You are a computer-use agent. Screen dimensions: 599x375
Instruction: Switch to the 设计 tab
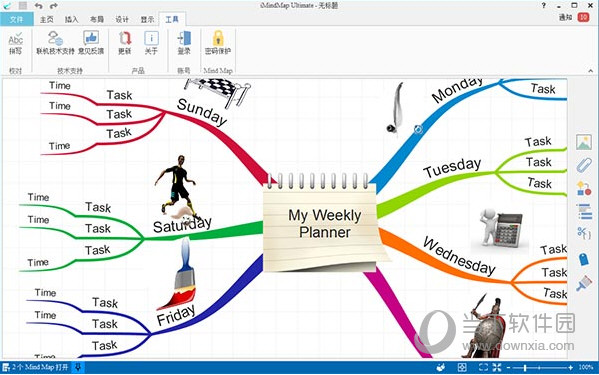[122, 19]
